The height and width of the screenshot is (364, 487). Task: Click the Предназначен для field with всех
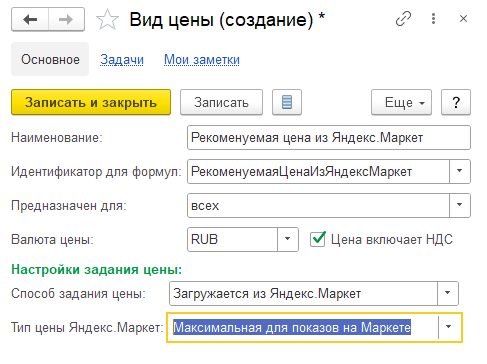[318, 206]
